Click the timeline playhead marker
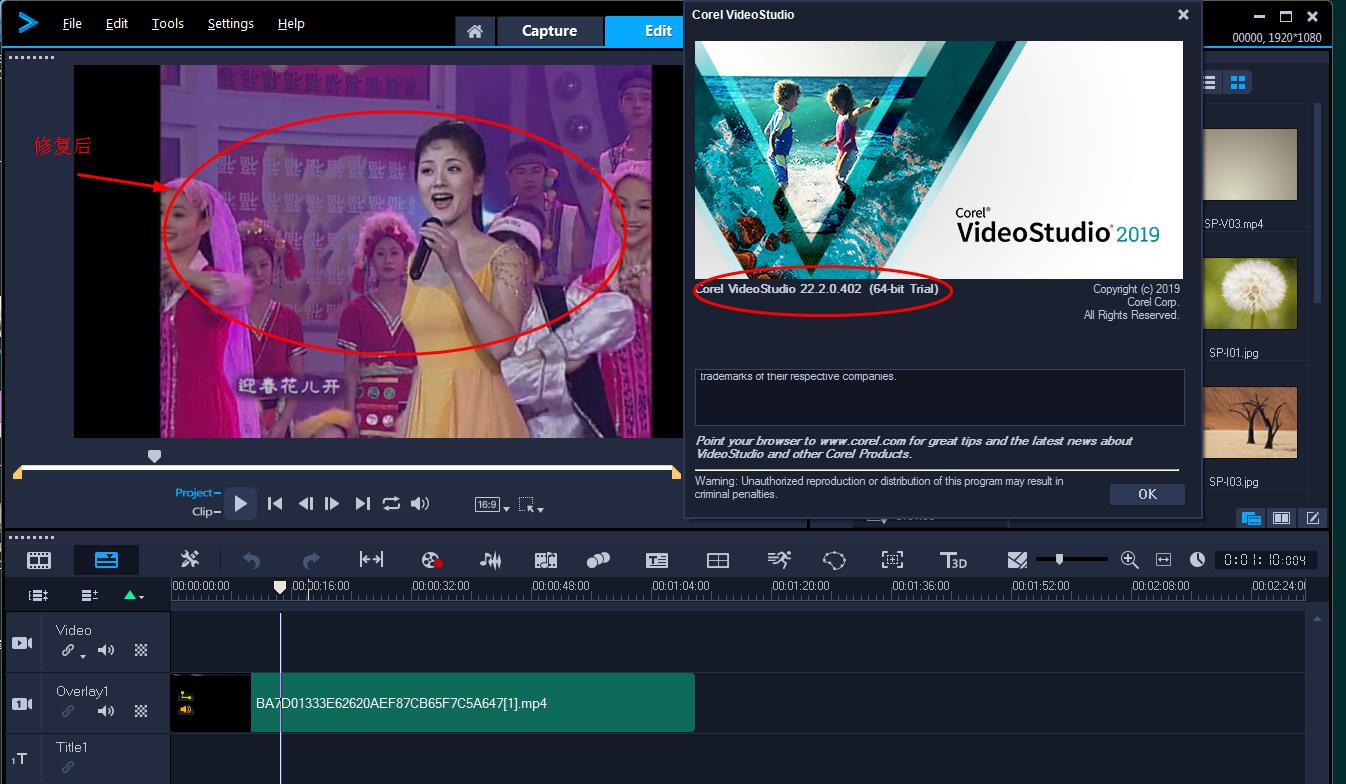Screen dimensions: 1346x784 [280, 587]
